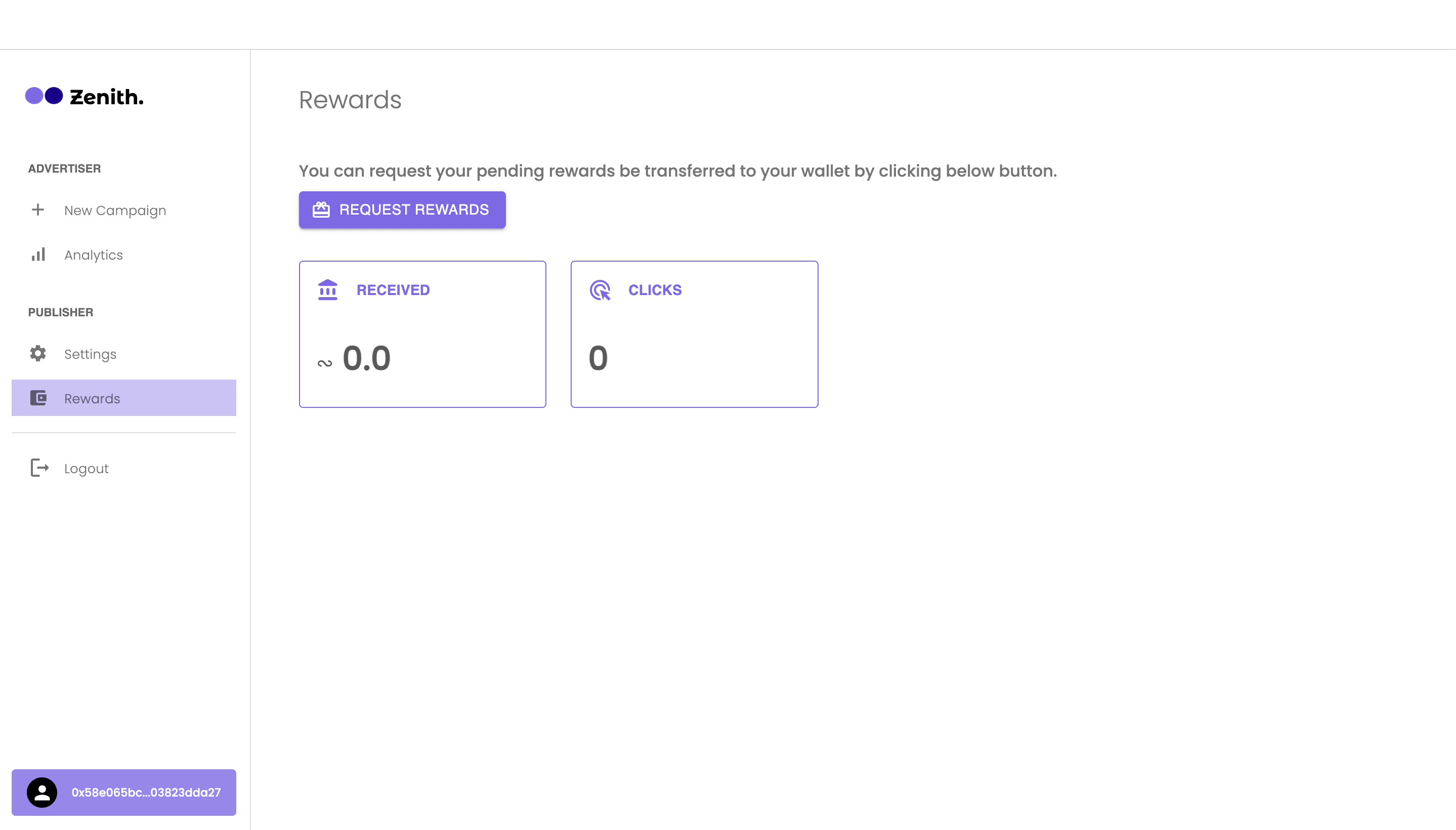Click the Settings gear icon
Viewport: 1456px width, 830px height.
pos(37,353)
